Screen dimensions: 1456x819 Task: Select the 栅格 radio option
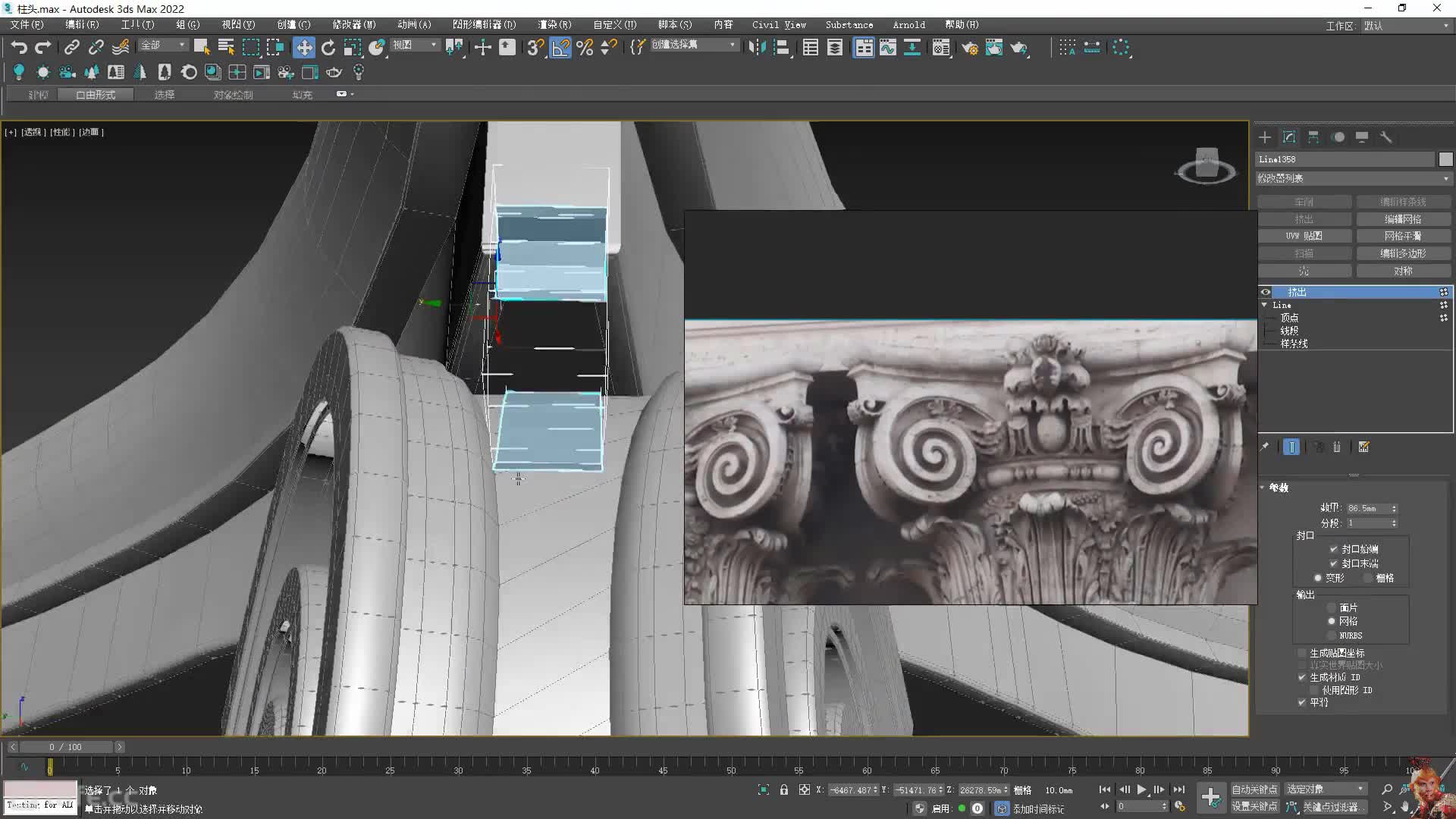pos(1368,578)
